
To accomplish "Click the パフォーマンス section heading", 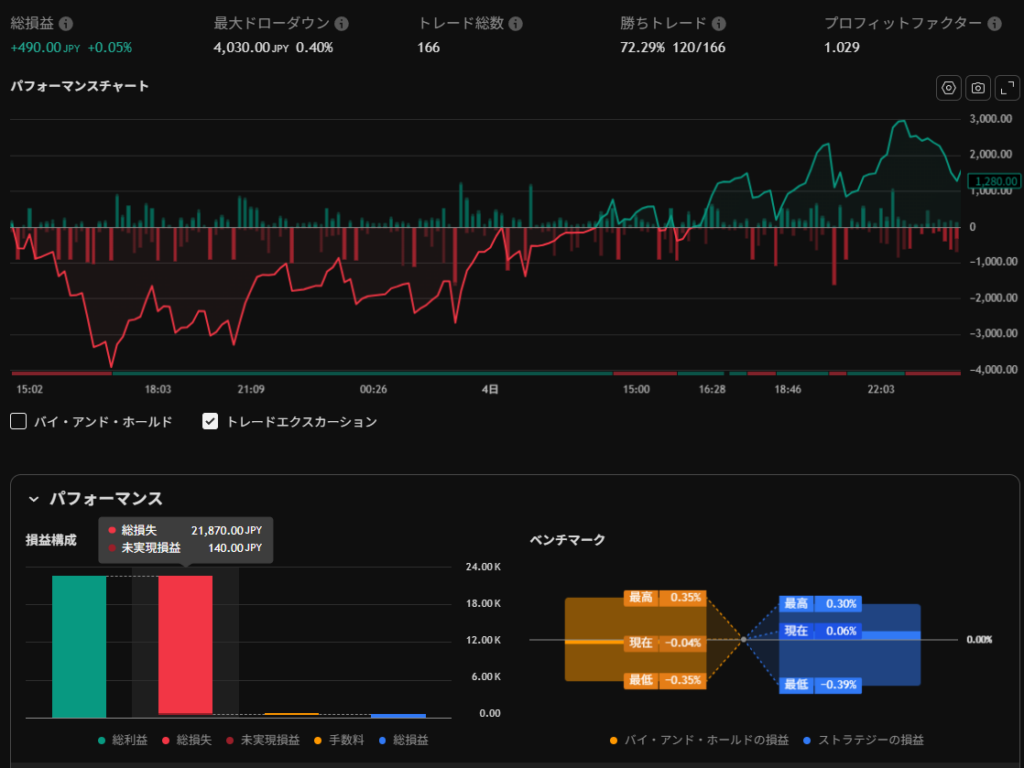I will pyautogui.click(x=106, y=499).
